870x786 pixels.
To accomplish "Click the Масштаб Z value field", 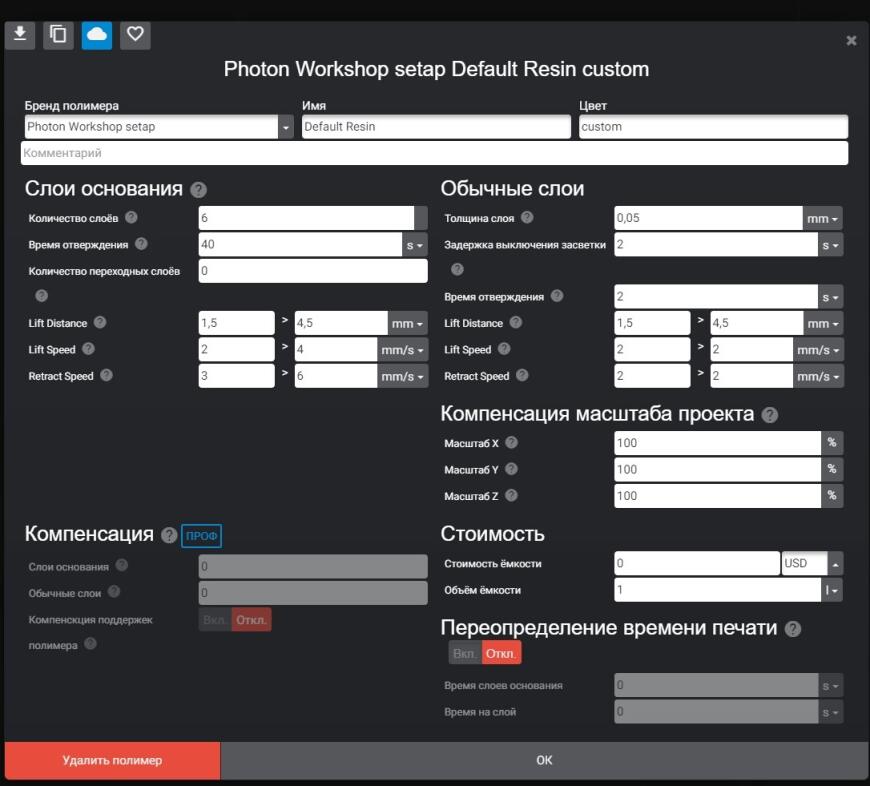I will [718, 496].
